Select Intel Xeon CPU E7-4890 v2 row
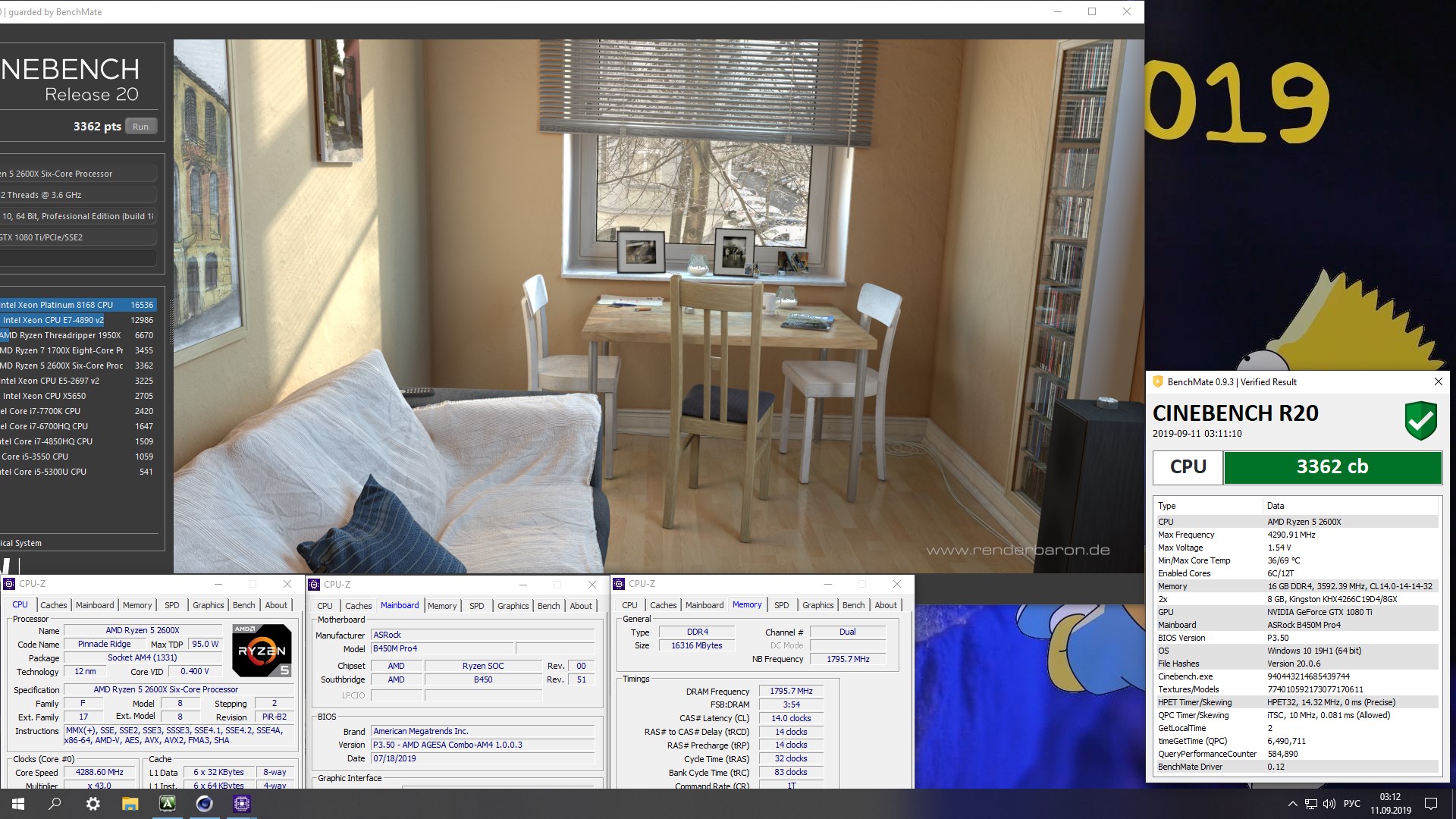The image size is (1456, 819). (x=78, y=320)
